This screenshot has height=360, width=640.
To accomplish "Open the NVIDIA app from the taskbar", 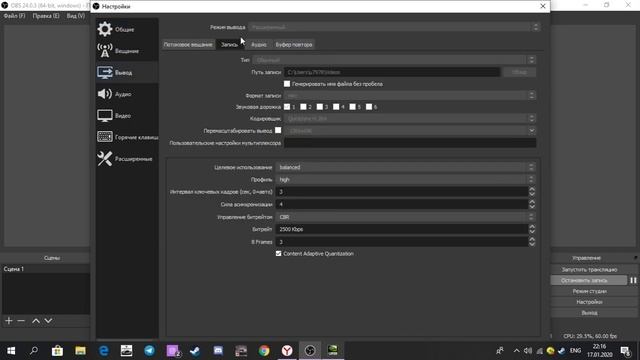I will tap(333, 351).
